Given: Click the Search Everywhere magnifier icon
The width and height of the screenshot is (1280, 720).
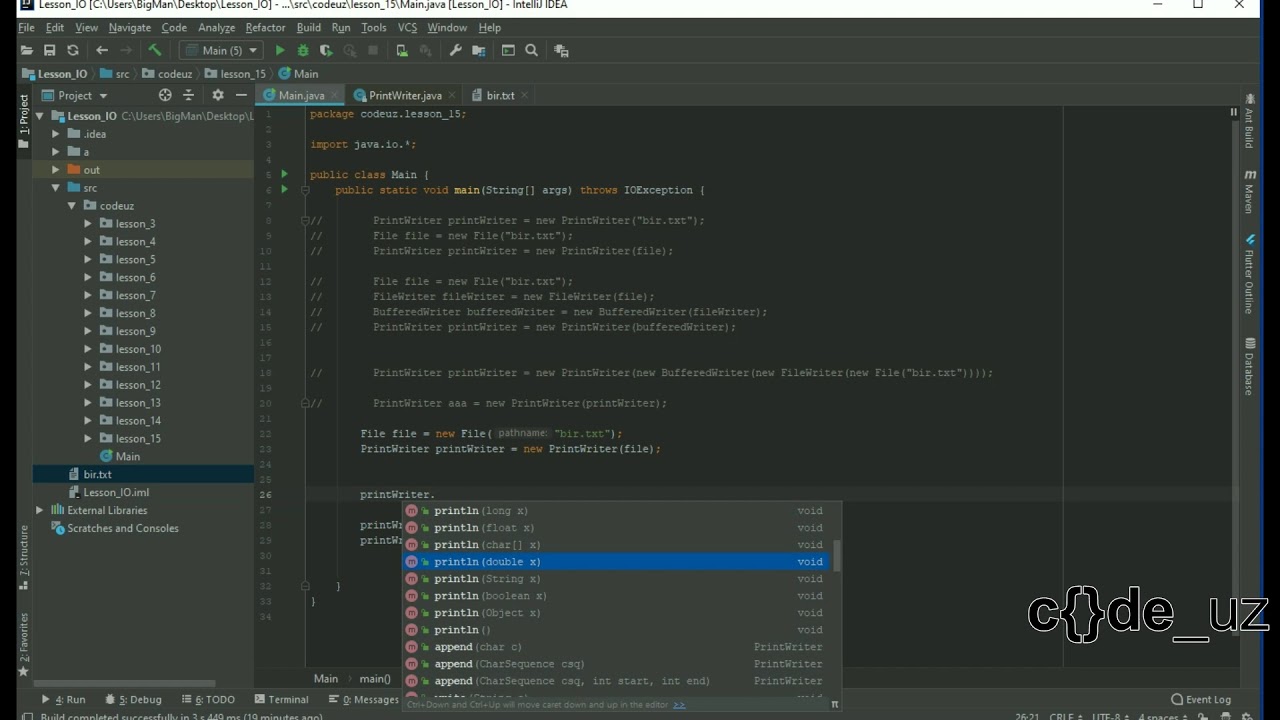Looking at the screenshot, I should point(532,50).
